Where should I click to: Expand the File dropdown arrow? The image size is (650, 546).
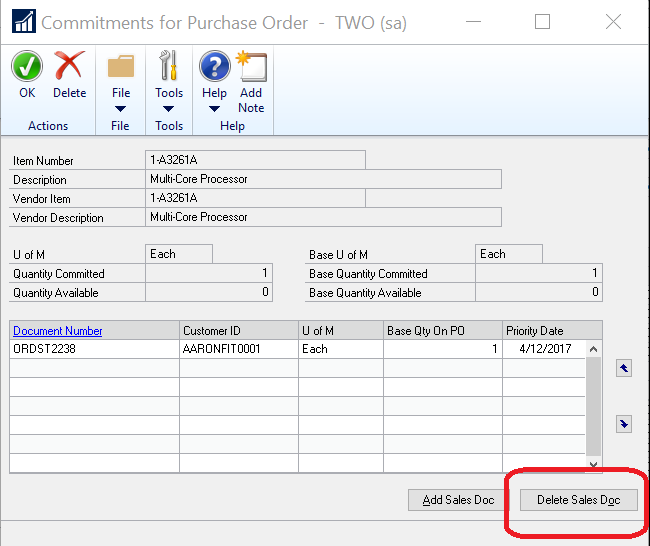click(x=121, y=109)
